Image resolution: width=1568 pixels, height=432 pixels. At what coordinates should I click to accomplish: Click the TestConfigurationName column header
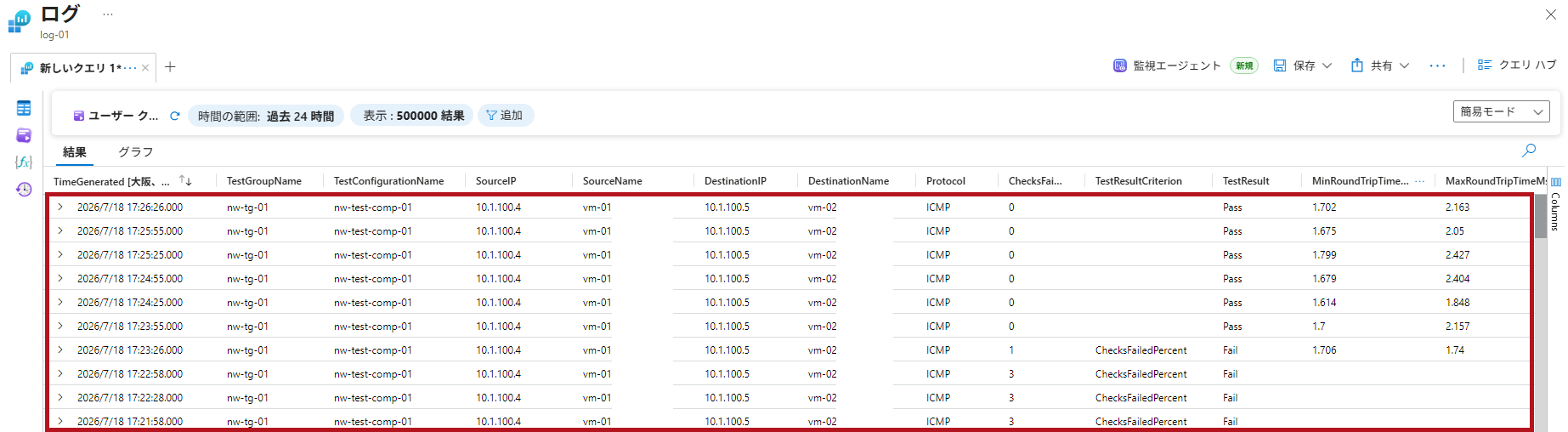pyautogui.click(x=388, y=181)
